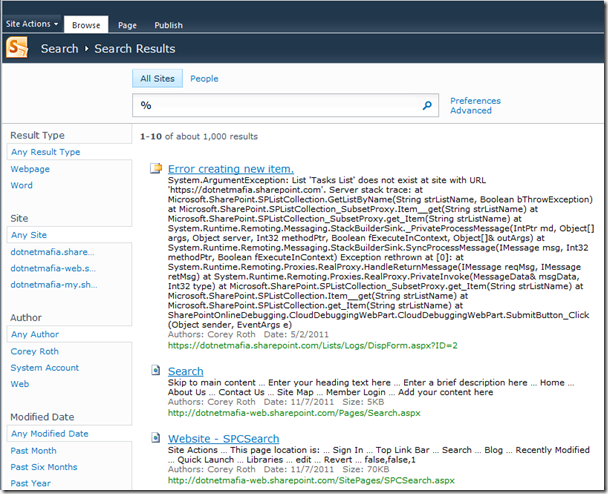Select the All Sites search scope tab

[157, 78]
